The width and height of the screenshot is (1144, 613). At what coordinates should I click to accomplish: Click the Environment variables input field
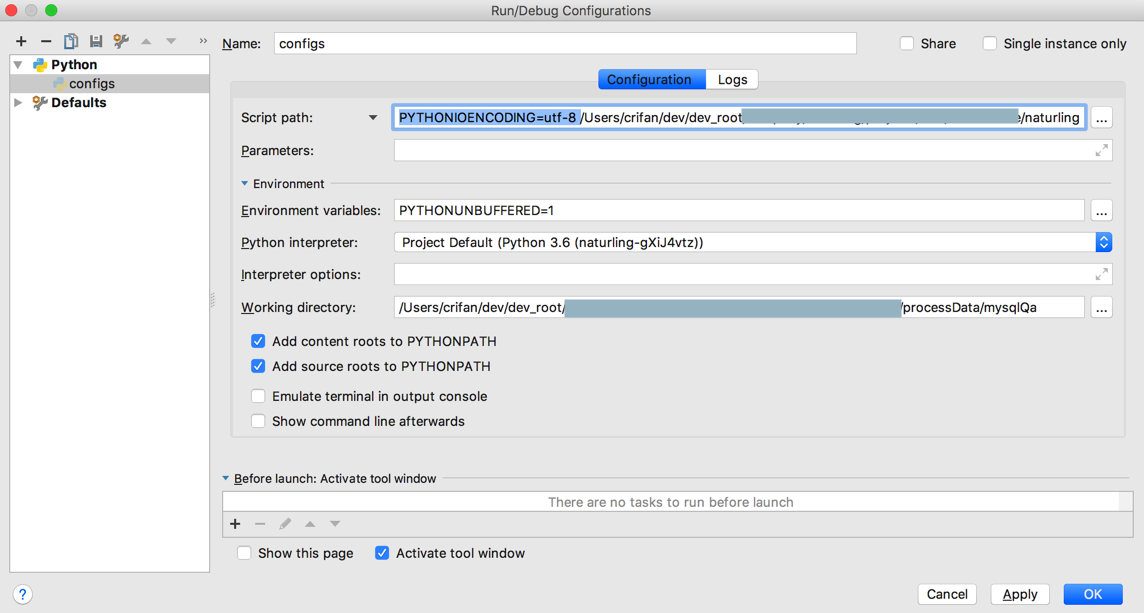point(738,210)
